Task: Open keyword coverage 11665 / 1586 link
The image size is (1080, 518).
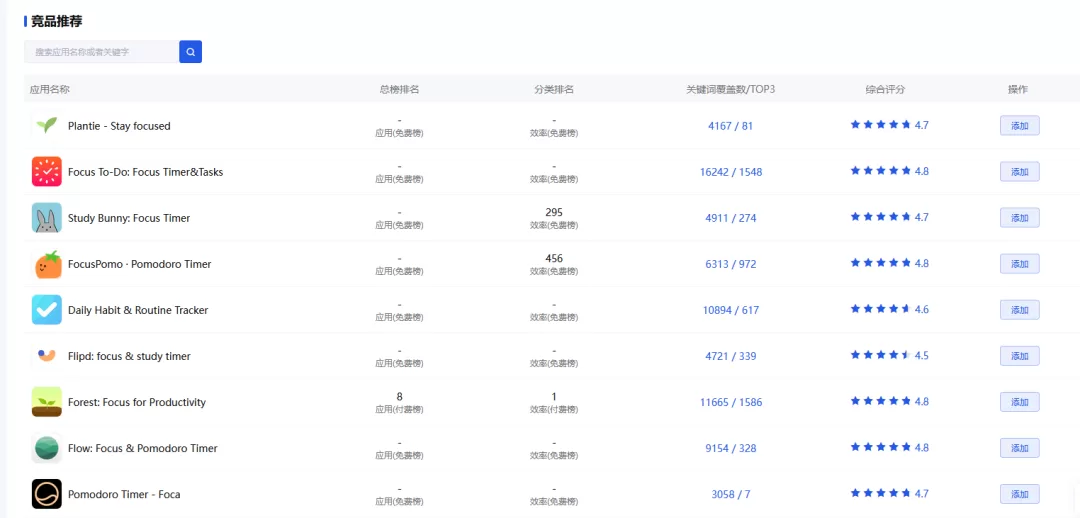Action: coord(731,402)
